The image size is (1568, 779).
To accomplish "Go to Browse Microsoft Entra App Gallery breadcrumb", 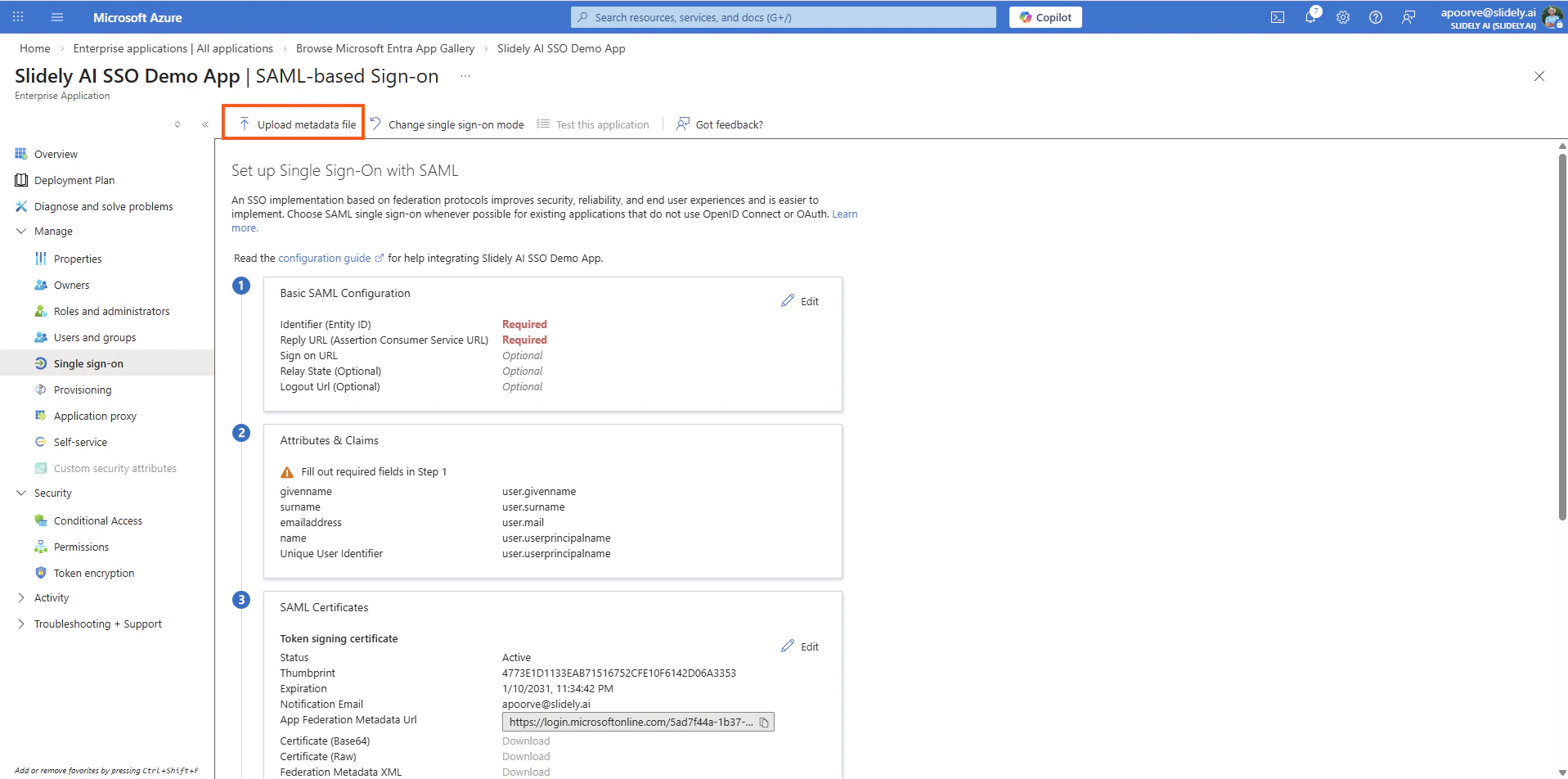I will click(x=385, y=48).
